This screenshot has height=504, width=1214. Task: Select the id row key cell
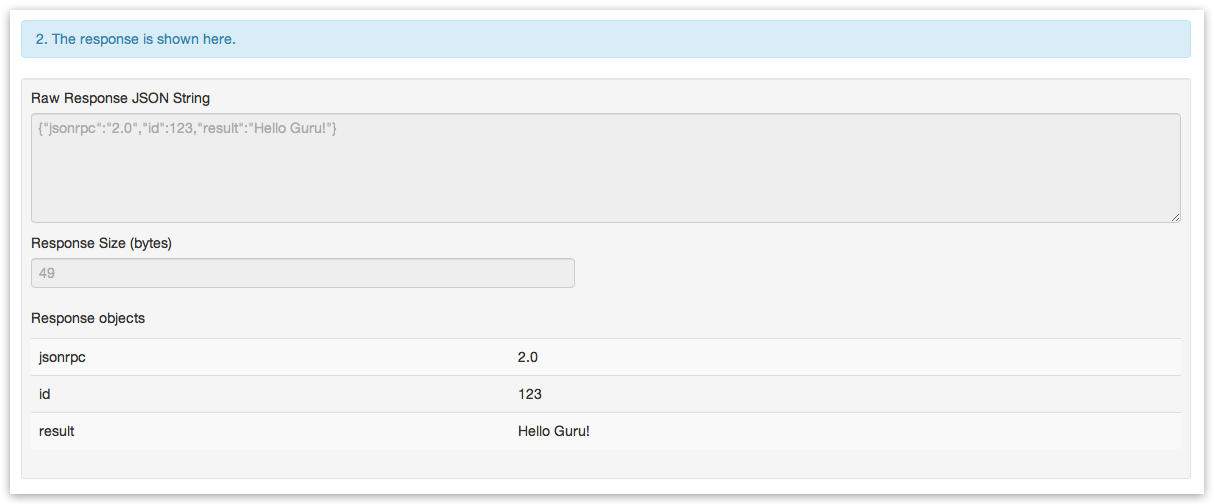click(270, 394)
